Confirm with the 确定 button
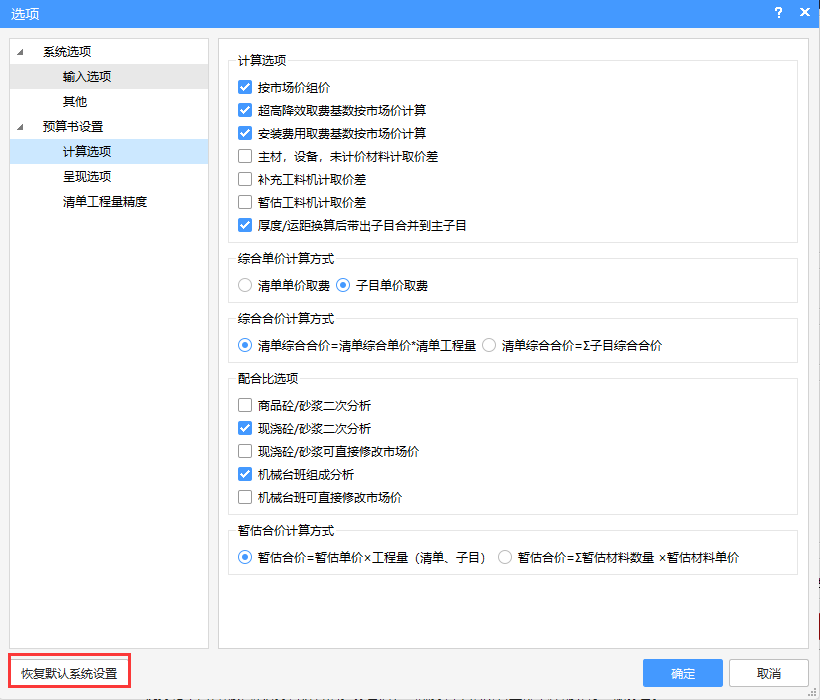 (x=683, y=673)
